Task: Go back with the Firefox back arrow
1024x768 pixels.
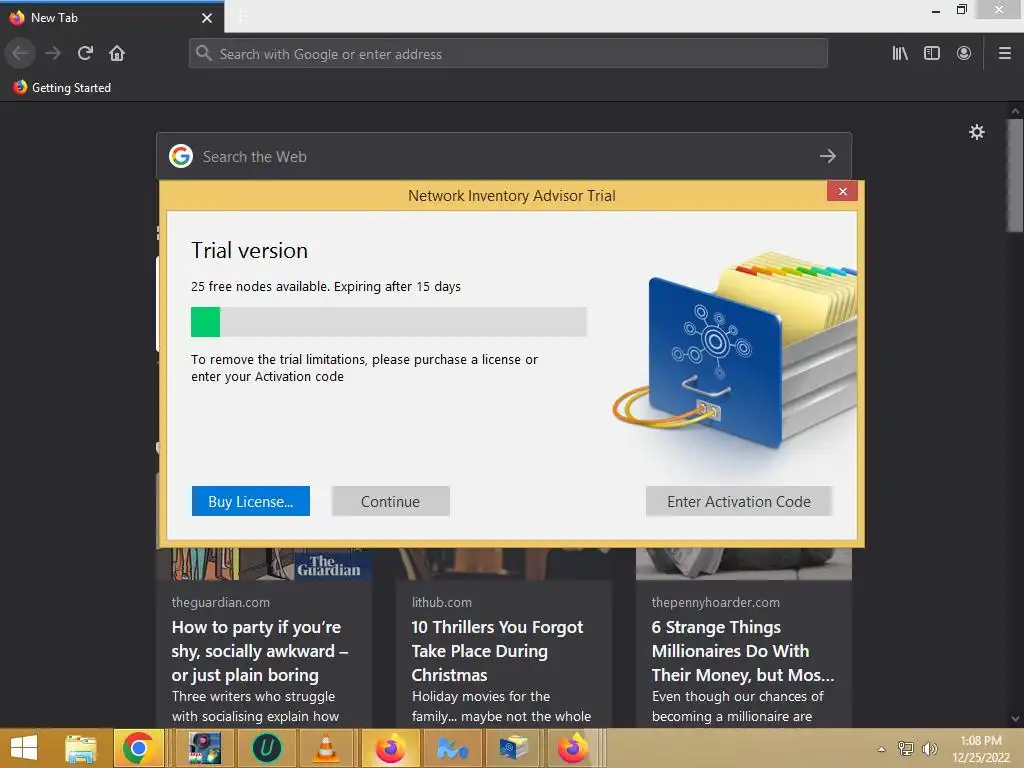Action: tap(20, 53)
